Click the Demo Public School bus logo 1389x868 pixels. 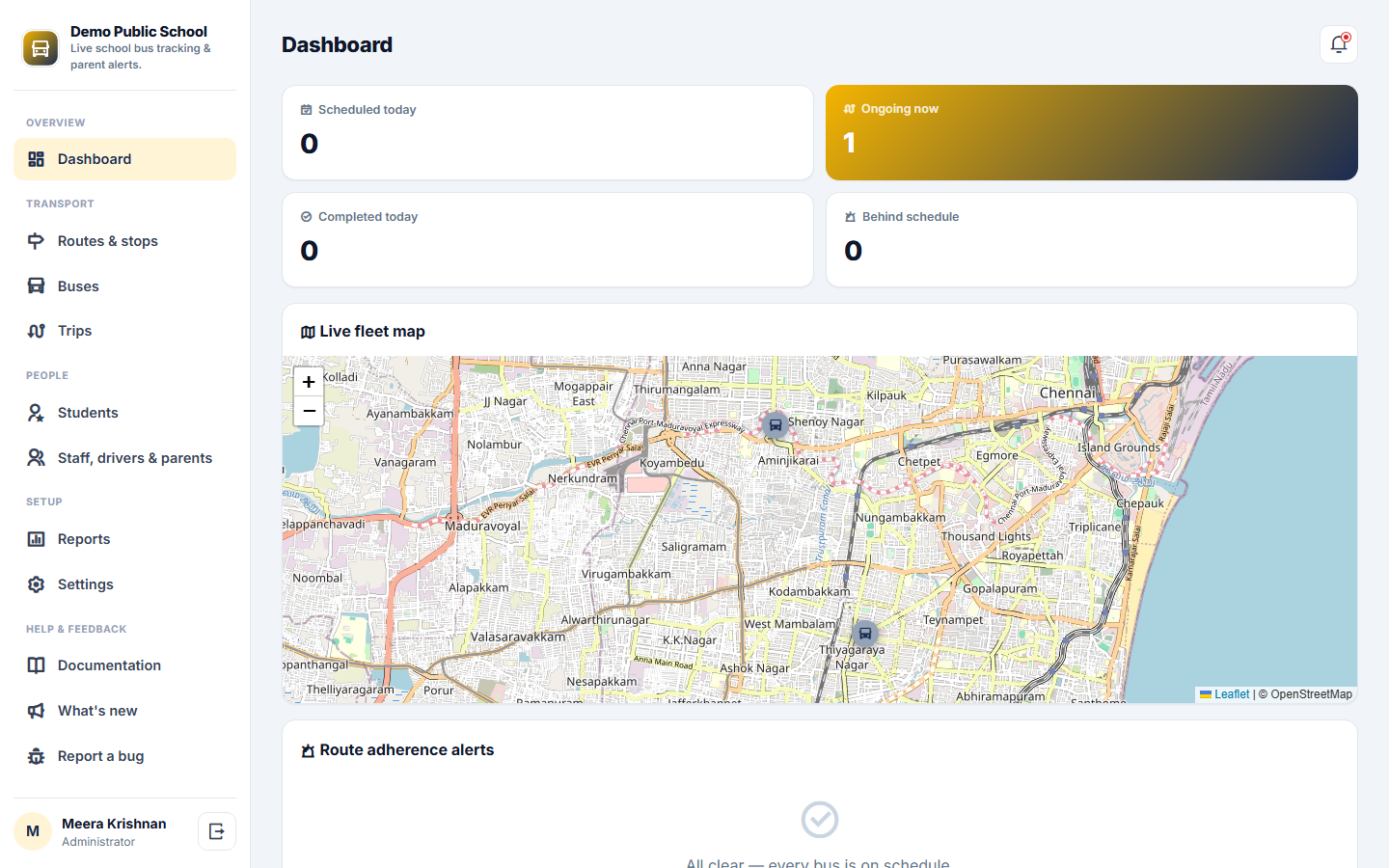coord(41,48)
